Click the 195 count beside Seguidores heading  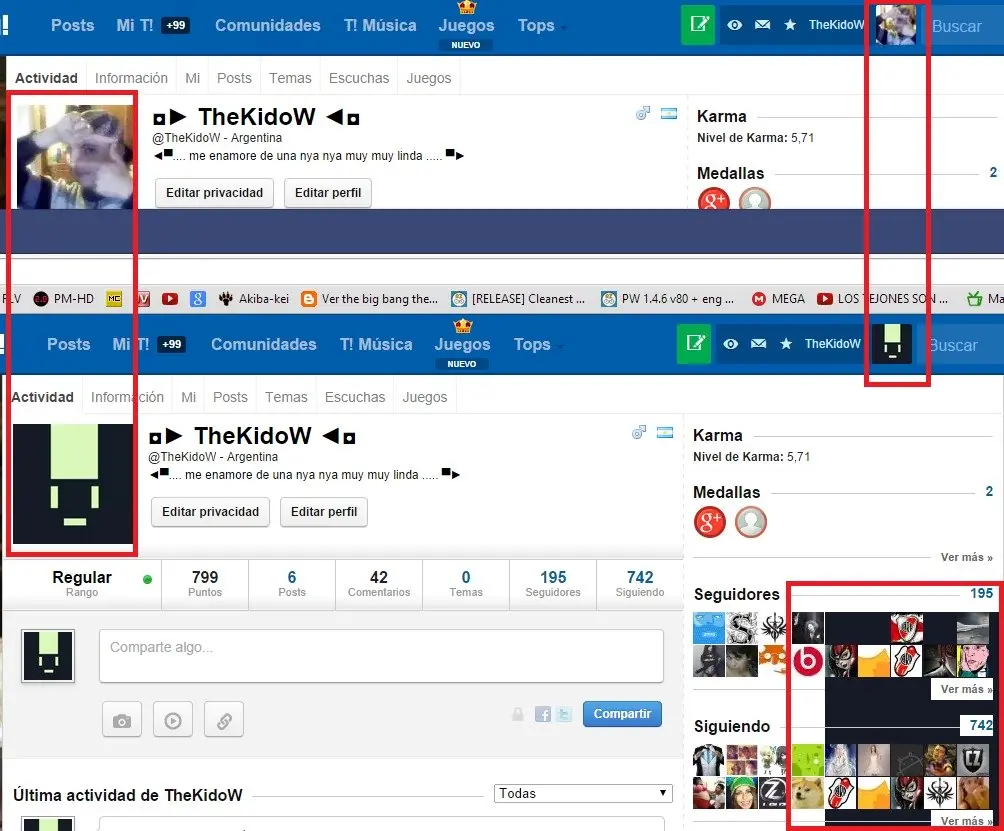click(981, 593)
